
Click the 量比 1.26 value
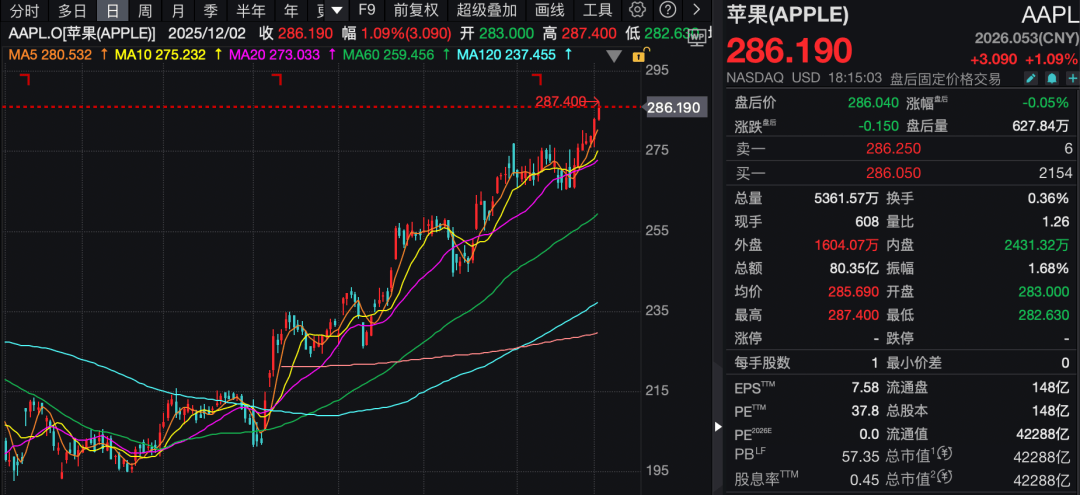(x=1057, y=222)
